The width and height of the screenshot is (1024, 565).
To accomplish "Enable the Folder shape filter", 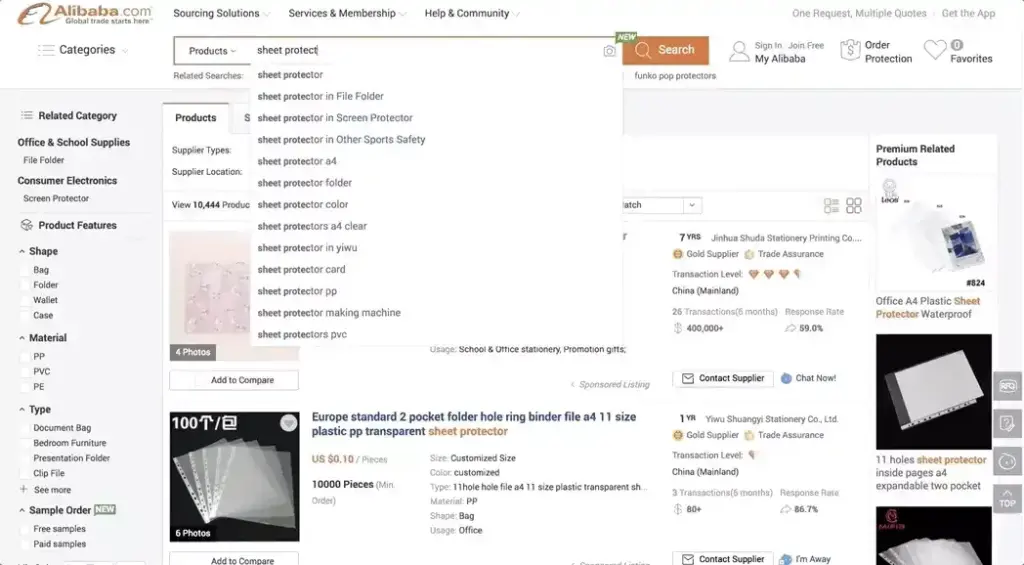I will coord(26,285).
